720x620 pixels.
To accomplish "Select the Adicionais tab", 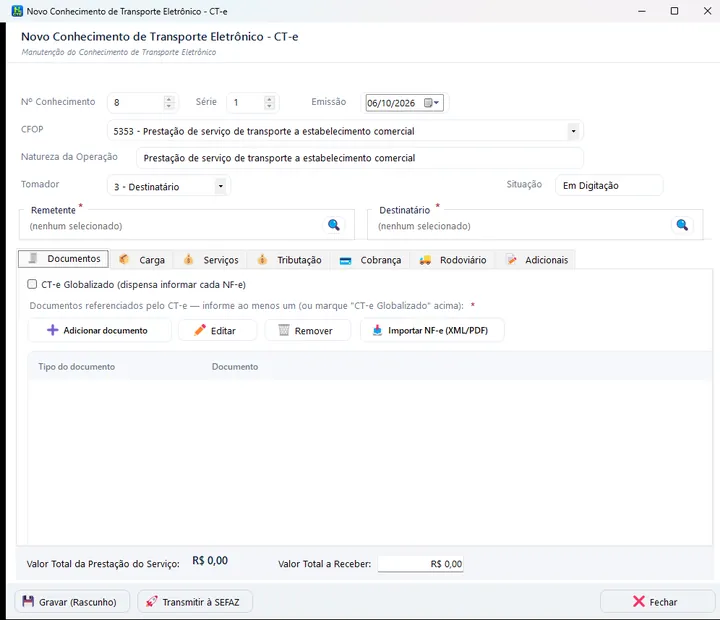I will 537,260.
